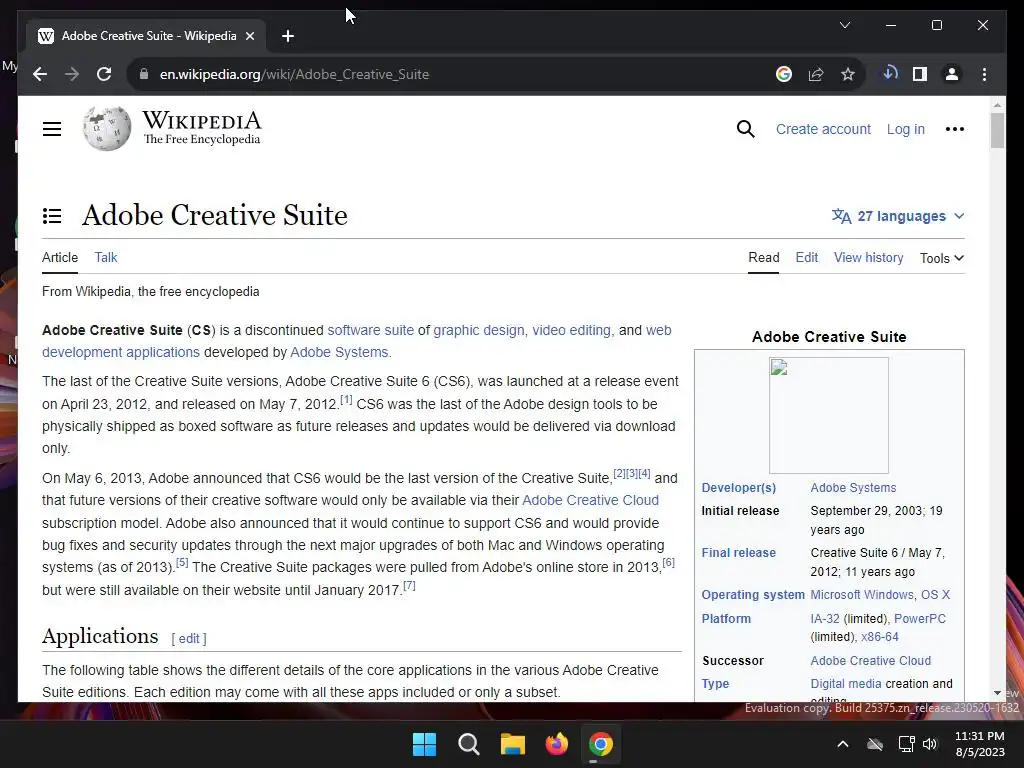Open Adobe Systems in infobox Developer row
The image size is (1024, 768).
tap(853, 488)
